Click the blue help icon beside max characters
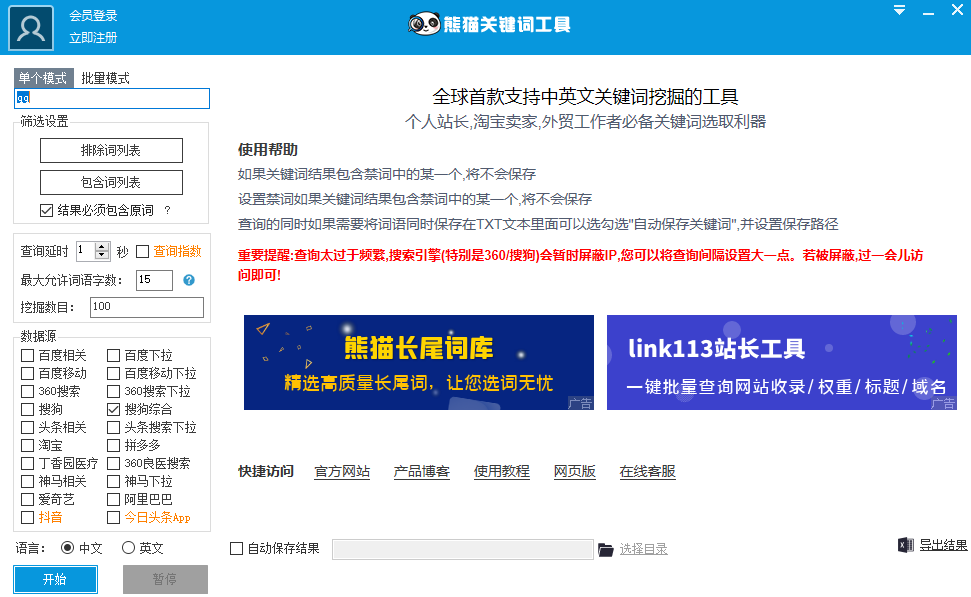 189,280
